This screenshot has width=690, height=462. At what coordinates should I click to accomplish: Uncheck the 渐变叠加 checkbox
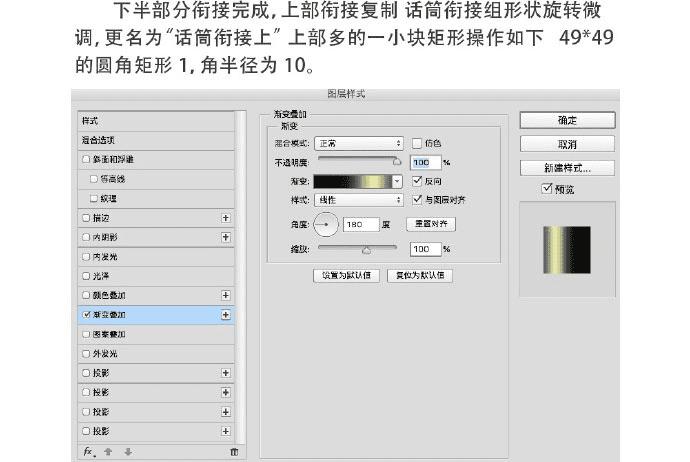pos(86,315)
